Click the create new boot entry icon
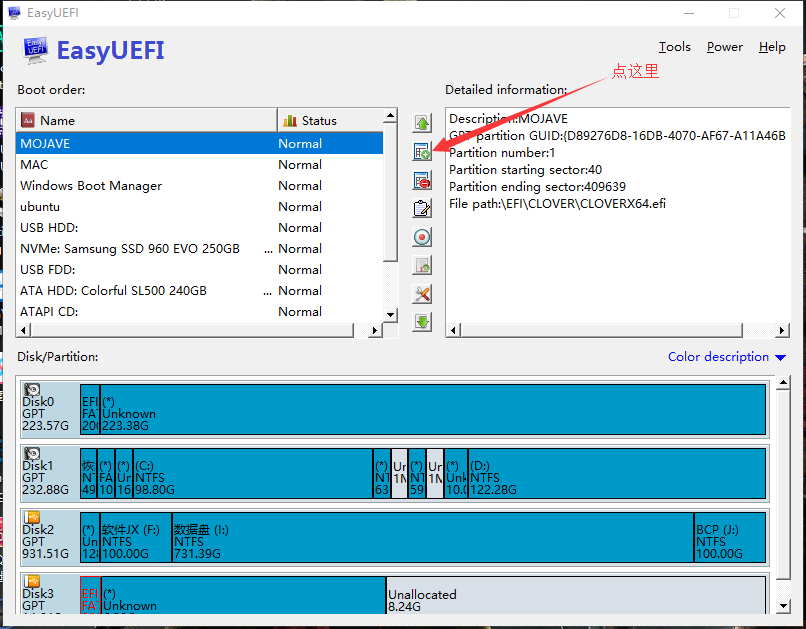This screenshot has height=629, width=806. (x=422, y=152)
